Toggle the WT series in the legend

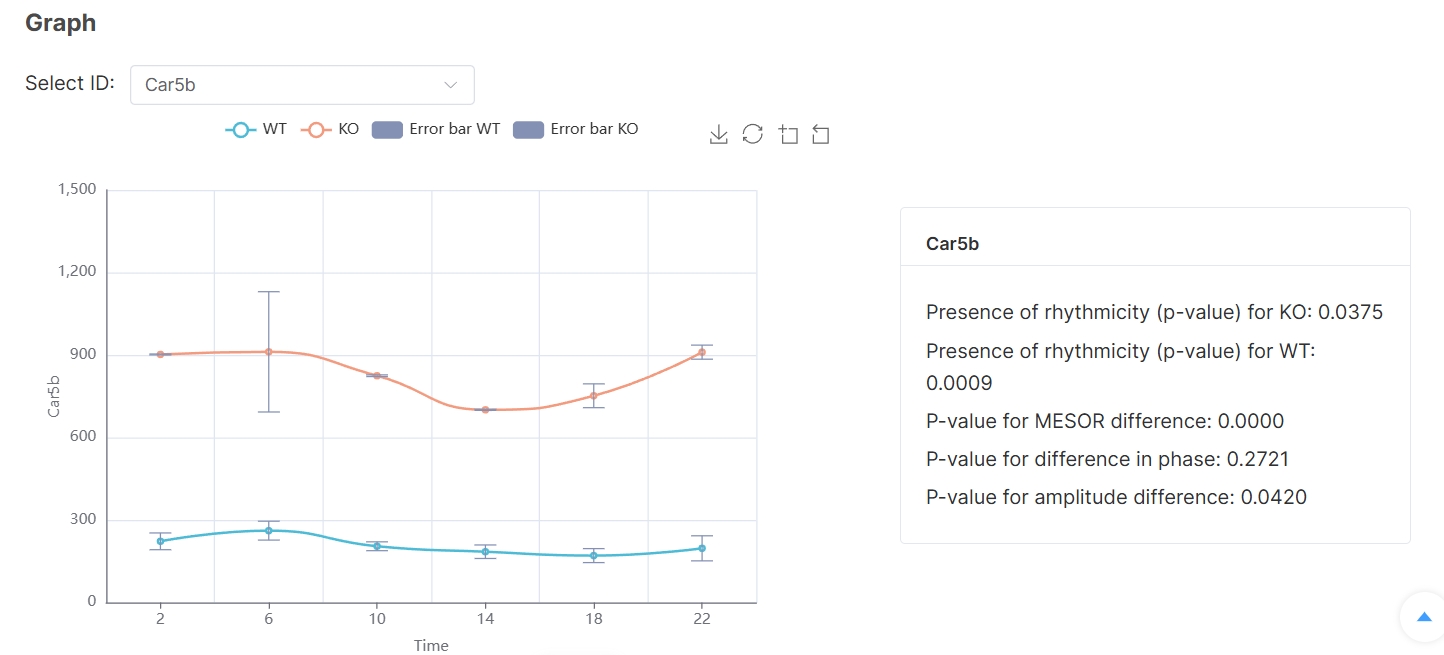[x=256, y=130]
